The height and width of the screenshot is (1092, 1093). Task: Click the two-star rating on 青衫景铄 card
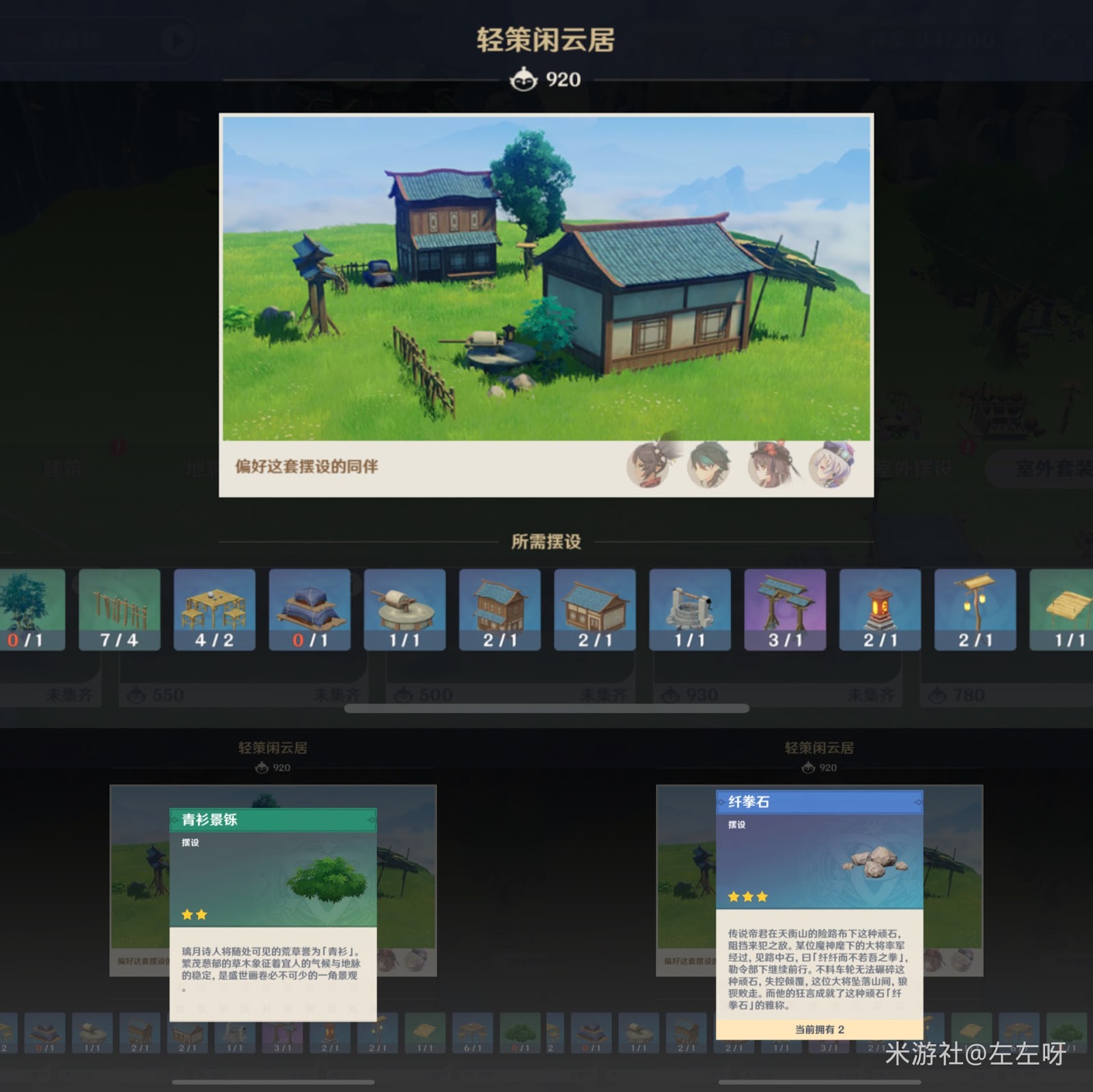tap(194, 914)
